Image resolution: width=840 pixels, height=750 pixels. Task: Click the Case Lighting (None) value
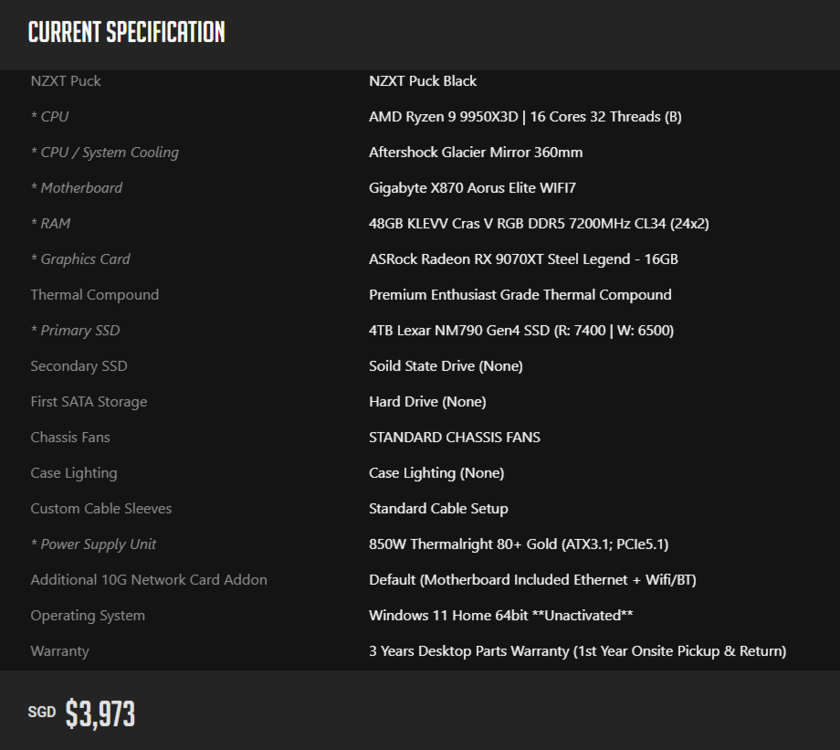tap(436, 473)
